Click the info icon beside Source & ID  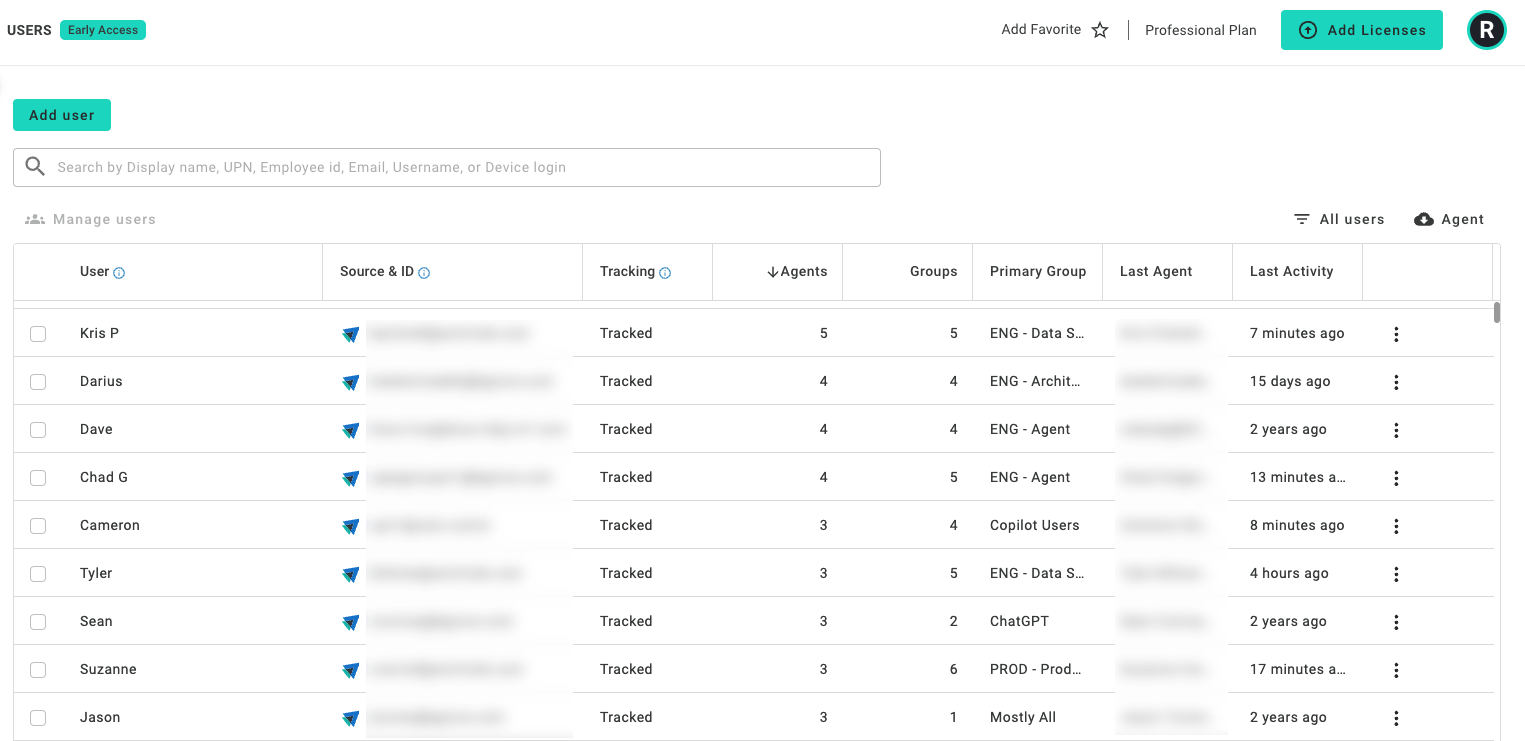(x=424, y=273)
